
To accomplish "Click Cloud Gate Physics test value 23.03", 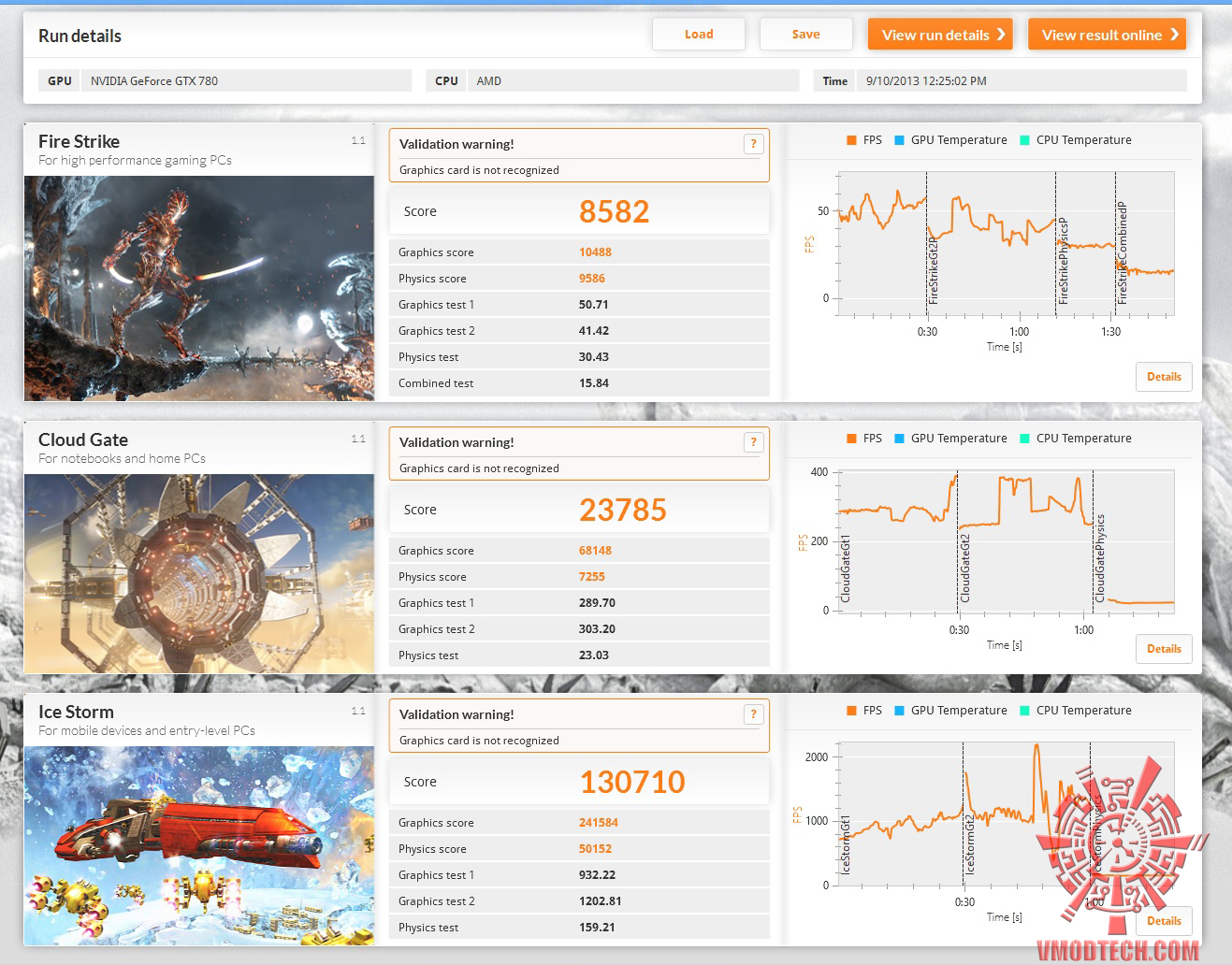I will [594, 655].
